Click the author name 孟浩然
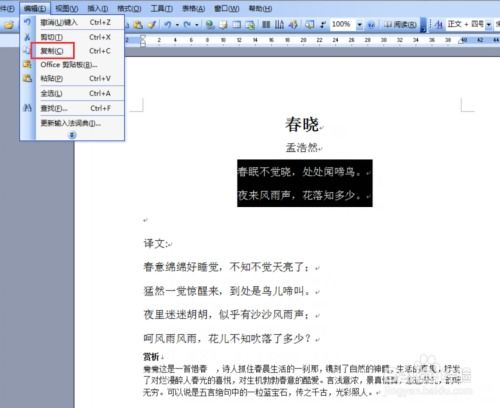Image resolution: width=500 pixels, height=408 pixels. point(302,147)
